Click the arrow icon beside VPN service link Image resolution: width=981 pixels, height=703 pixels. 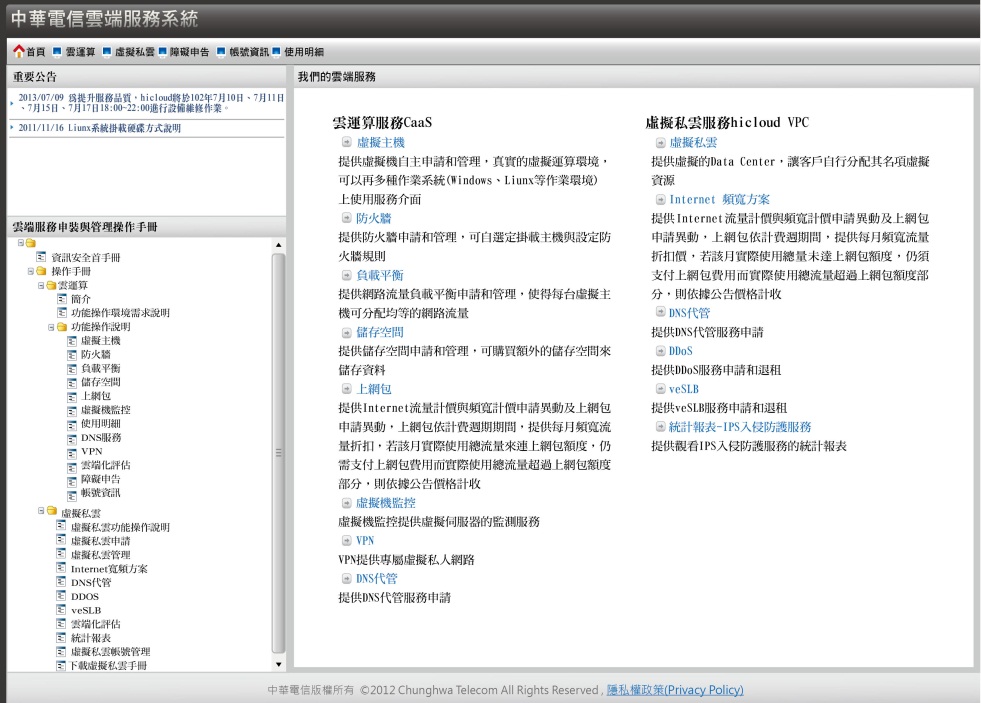[x=347, y=540]
